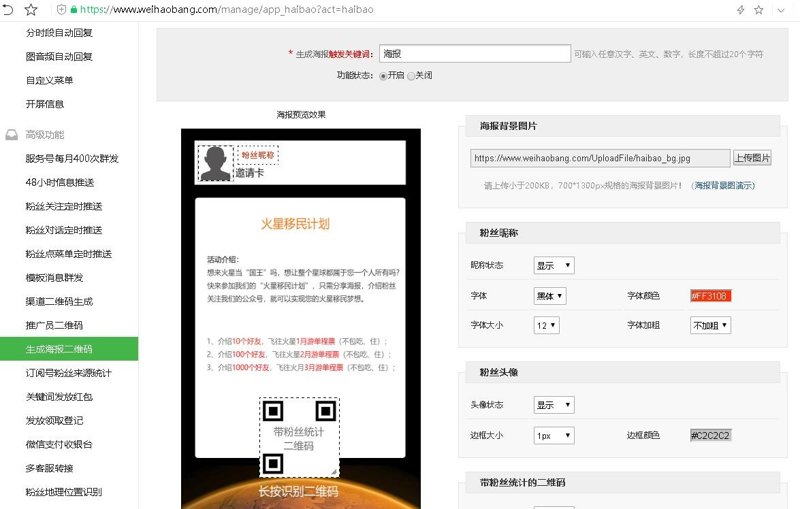
Task: Click the resize handle on the QR code box
Action: point(335,473)
